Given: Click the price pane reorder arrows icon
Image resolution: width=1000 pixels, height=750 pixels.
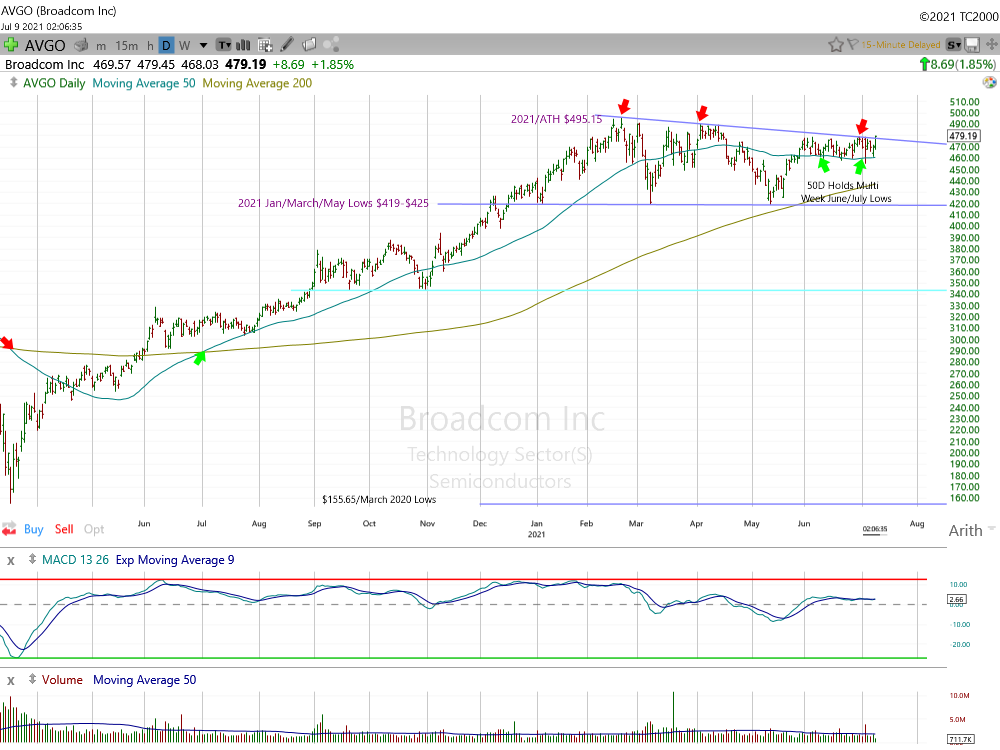Looking at the screenshot, I should (13, 83).
